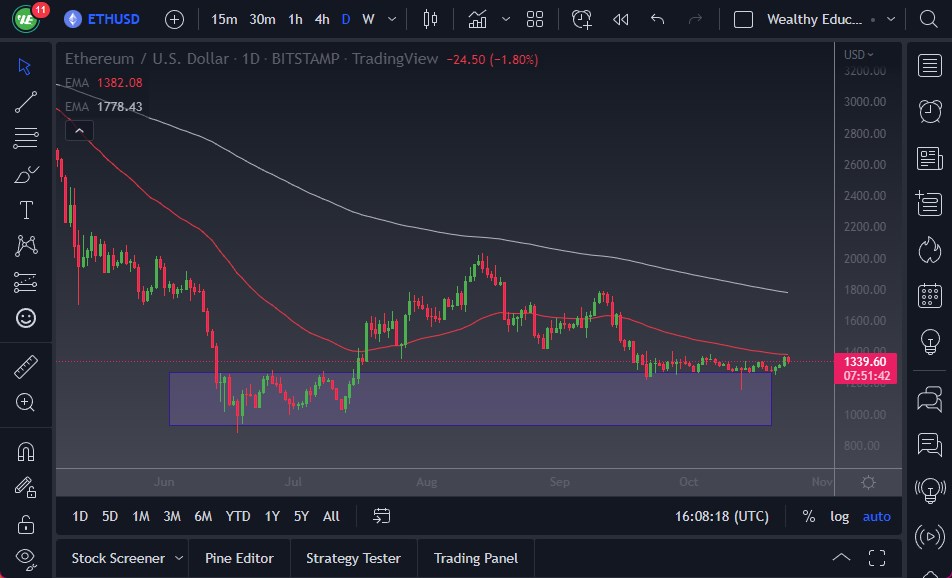
Task: Hide all drawings via the eye icon
Action: [25, 557]
